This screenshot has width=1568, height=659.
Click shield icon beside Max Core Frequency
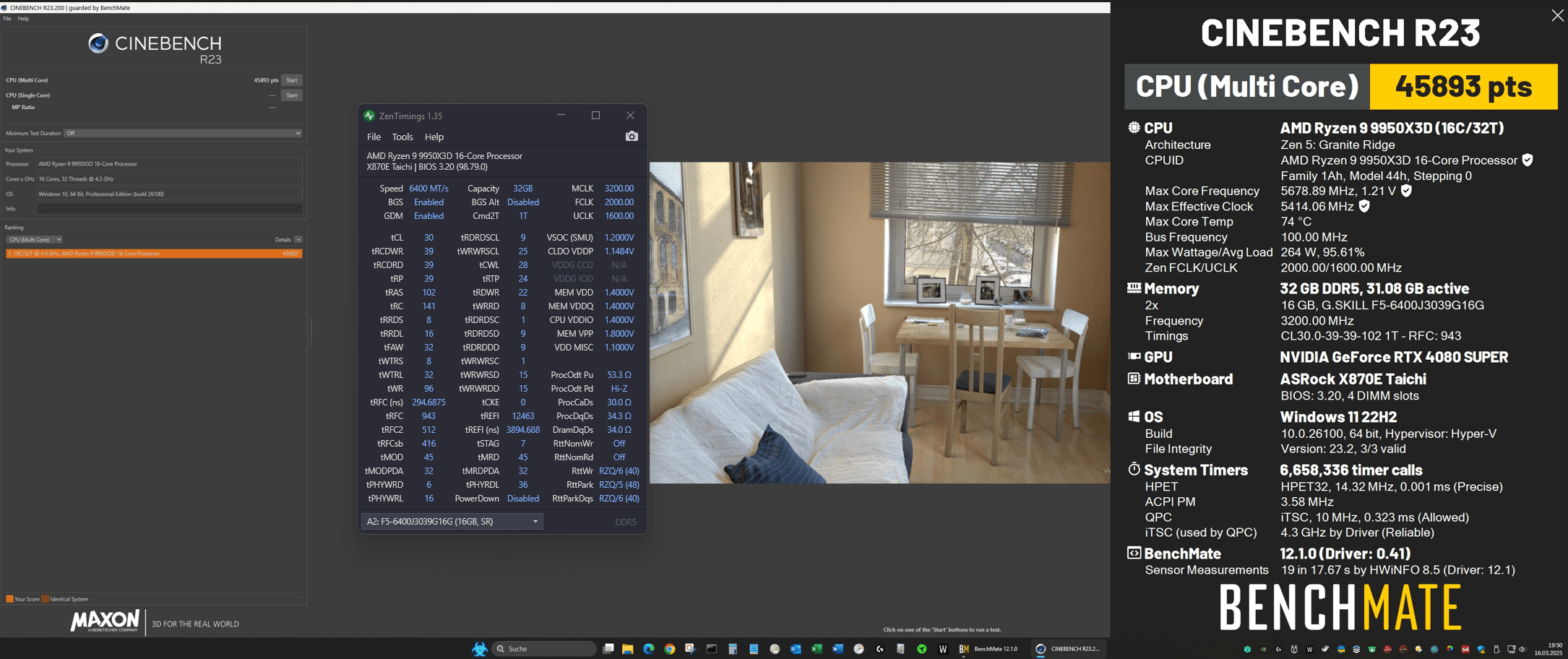(1406, 190)
